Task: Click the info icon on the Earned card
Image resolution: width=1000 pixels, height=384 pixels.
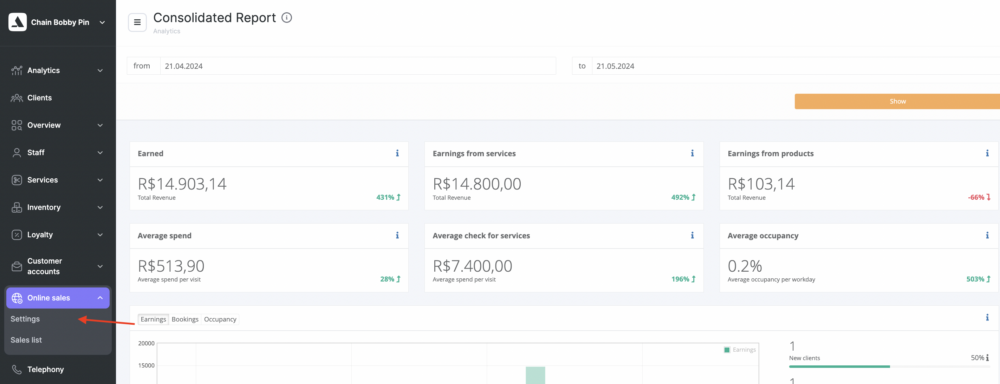Action: point(397,154)
